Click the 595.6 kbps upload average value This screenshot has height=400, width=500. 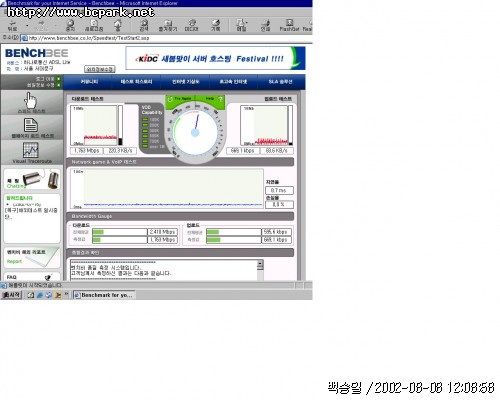click(276, 232)
